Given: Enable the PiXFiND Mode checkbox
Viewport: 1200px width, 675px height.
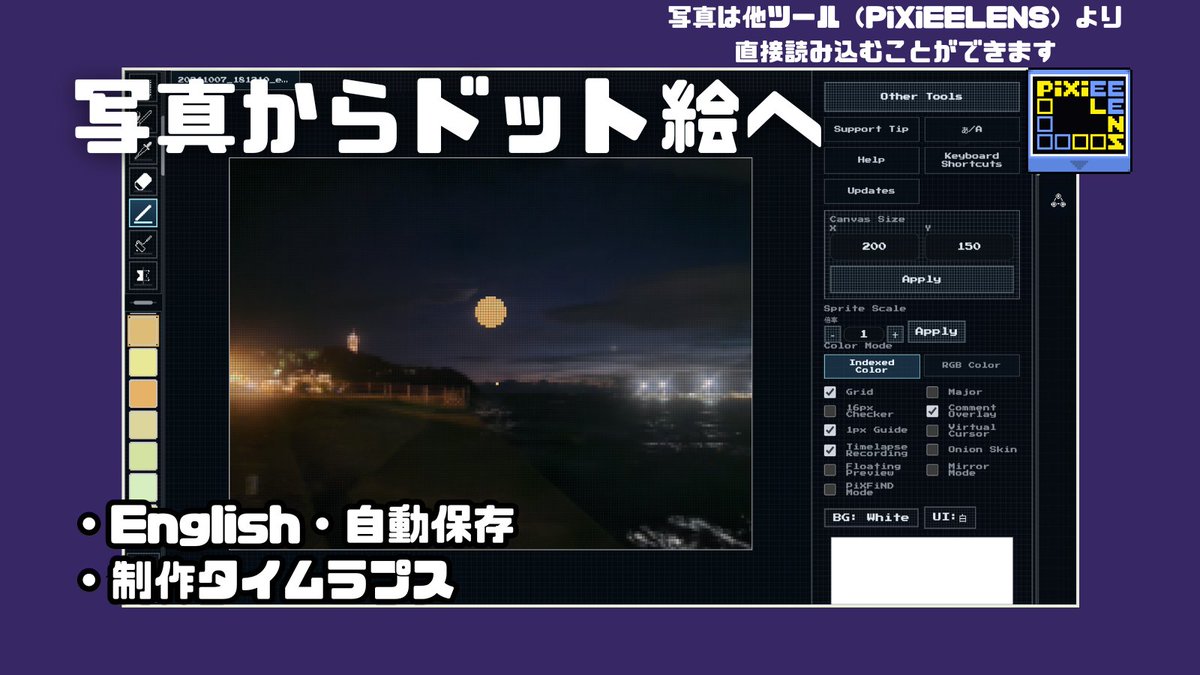Looking at the screenshot, I should [x=830, y=489].
